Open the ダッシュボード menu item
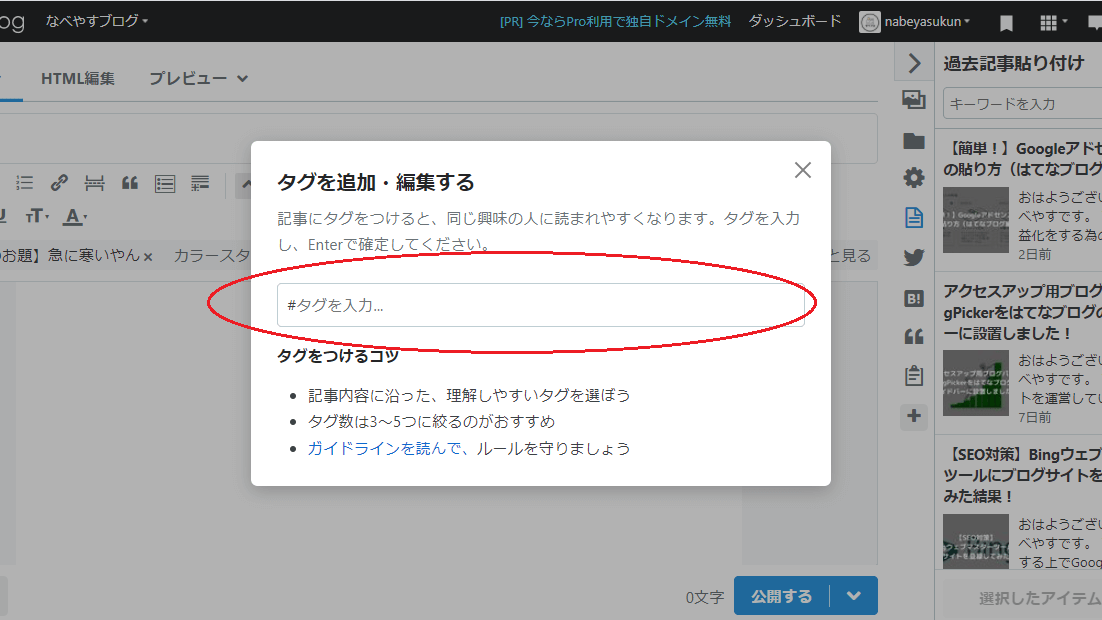 [x=794, y=20]
